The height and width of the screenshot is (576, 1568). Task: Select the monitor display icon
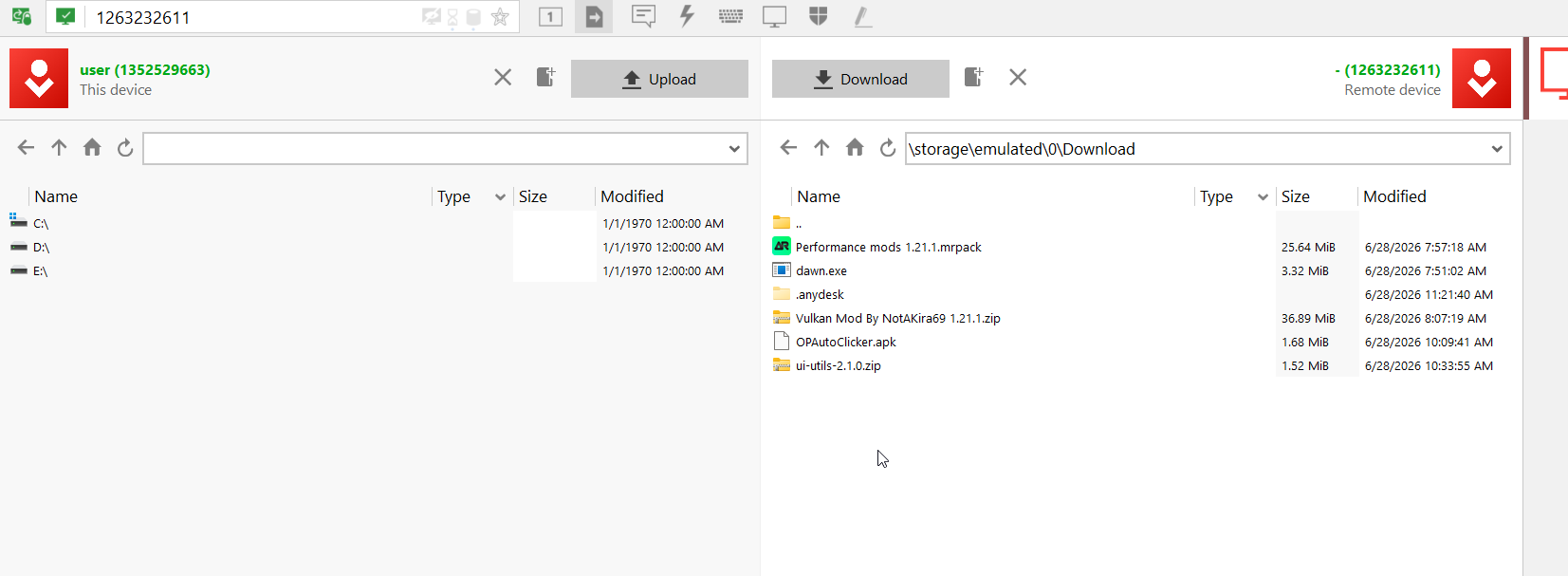(x=775, y=16)
